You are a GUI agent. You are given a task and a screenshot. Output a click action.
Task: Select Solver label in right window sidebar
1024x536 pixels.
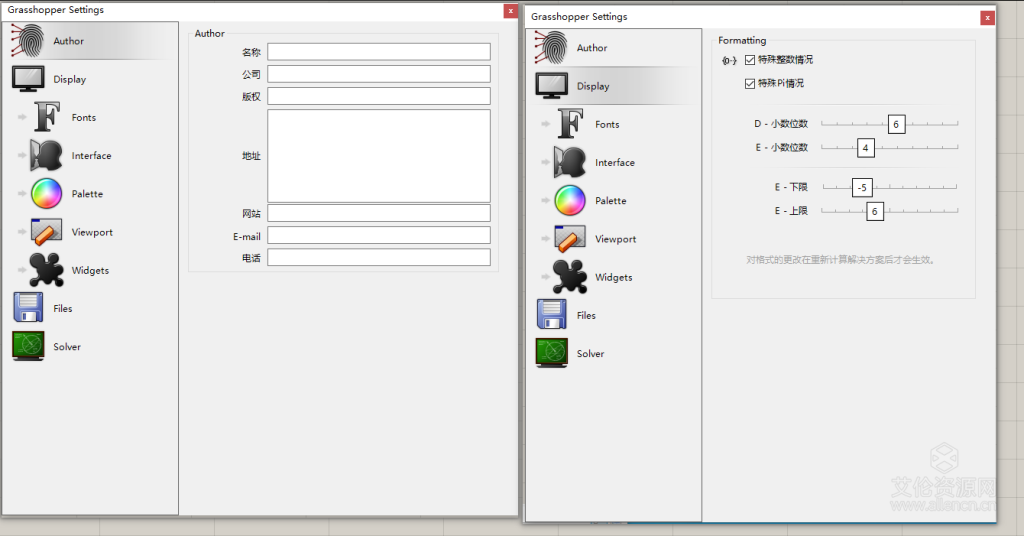pos(590,353)
